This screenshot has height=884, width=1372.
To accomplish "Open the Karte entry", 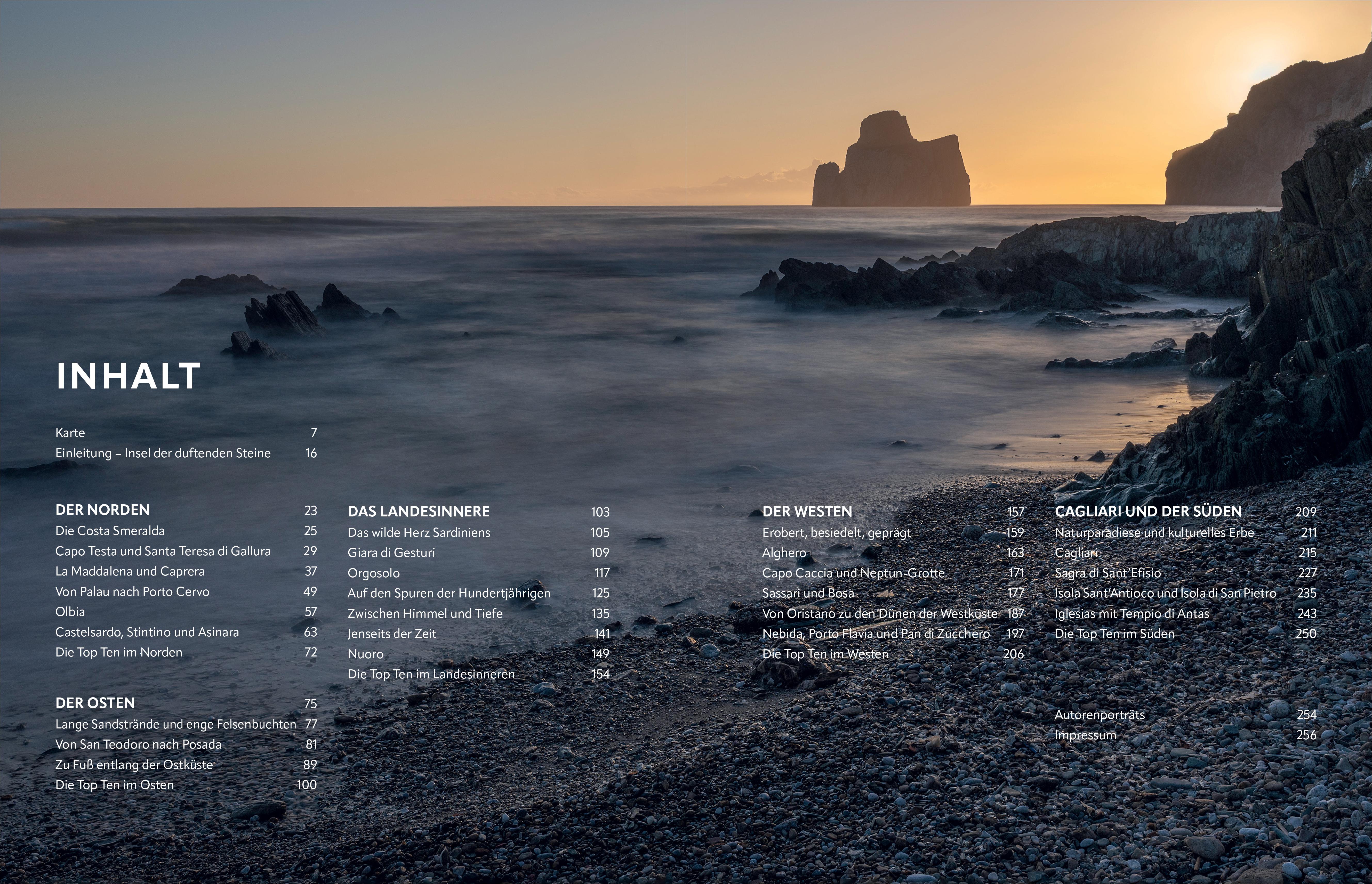I will point(70,433).
